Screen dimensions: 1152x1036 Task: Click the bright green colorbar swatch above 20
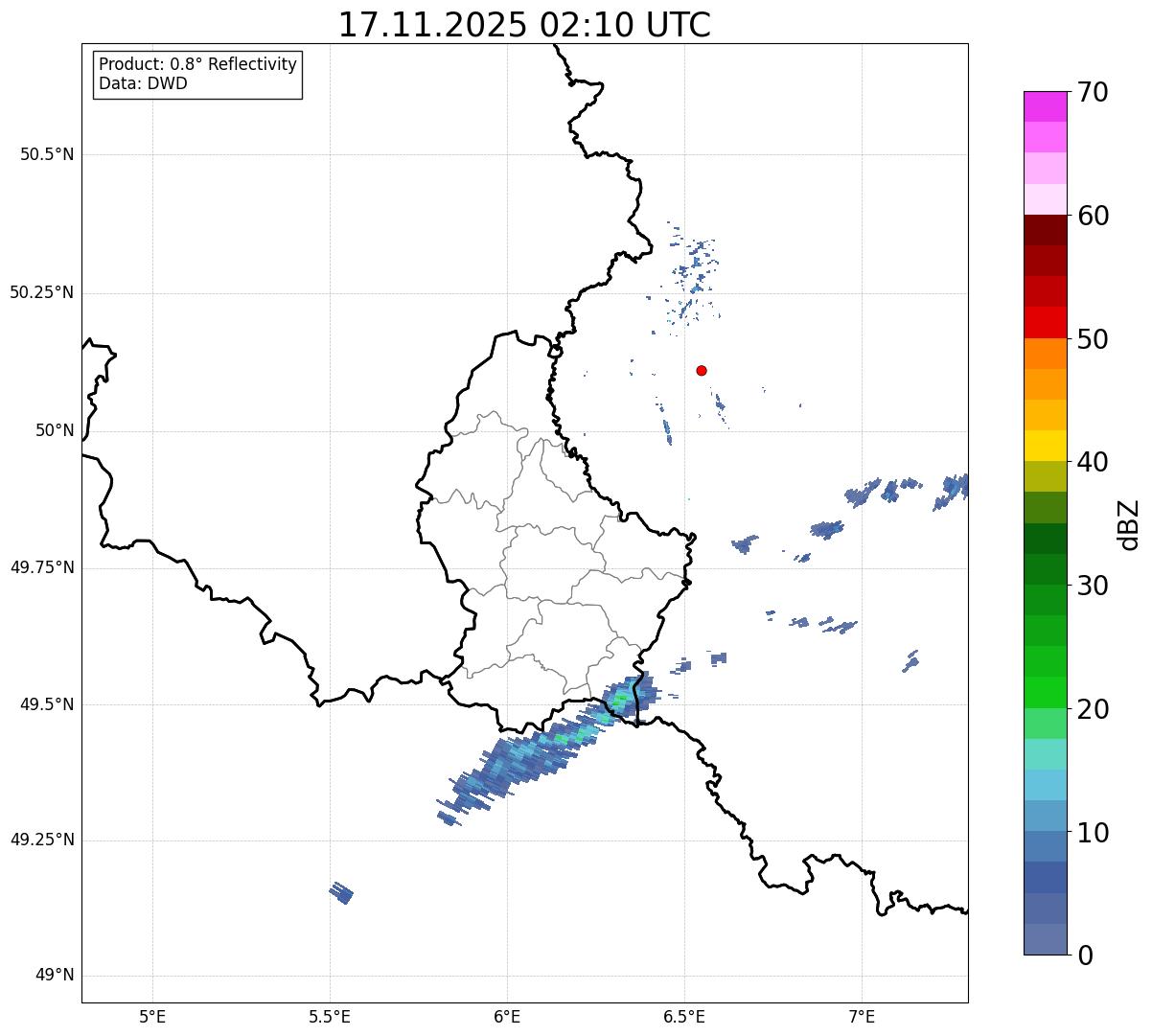click(x=1046, y=692)
